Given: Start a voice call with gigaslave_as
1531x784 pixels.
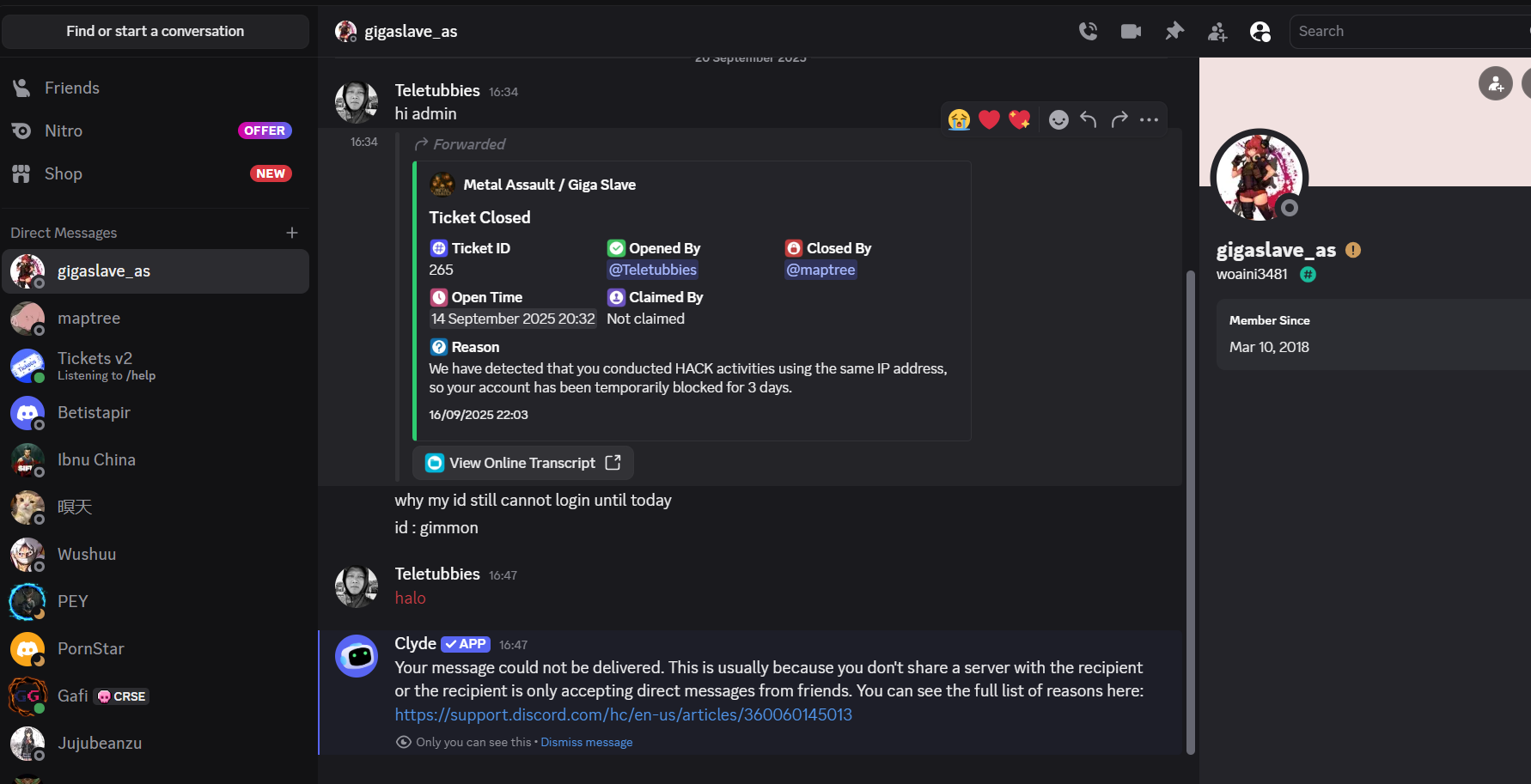Looking at the screenshot, I should 1088,32.
